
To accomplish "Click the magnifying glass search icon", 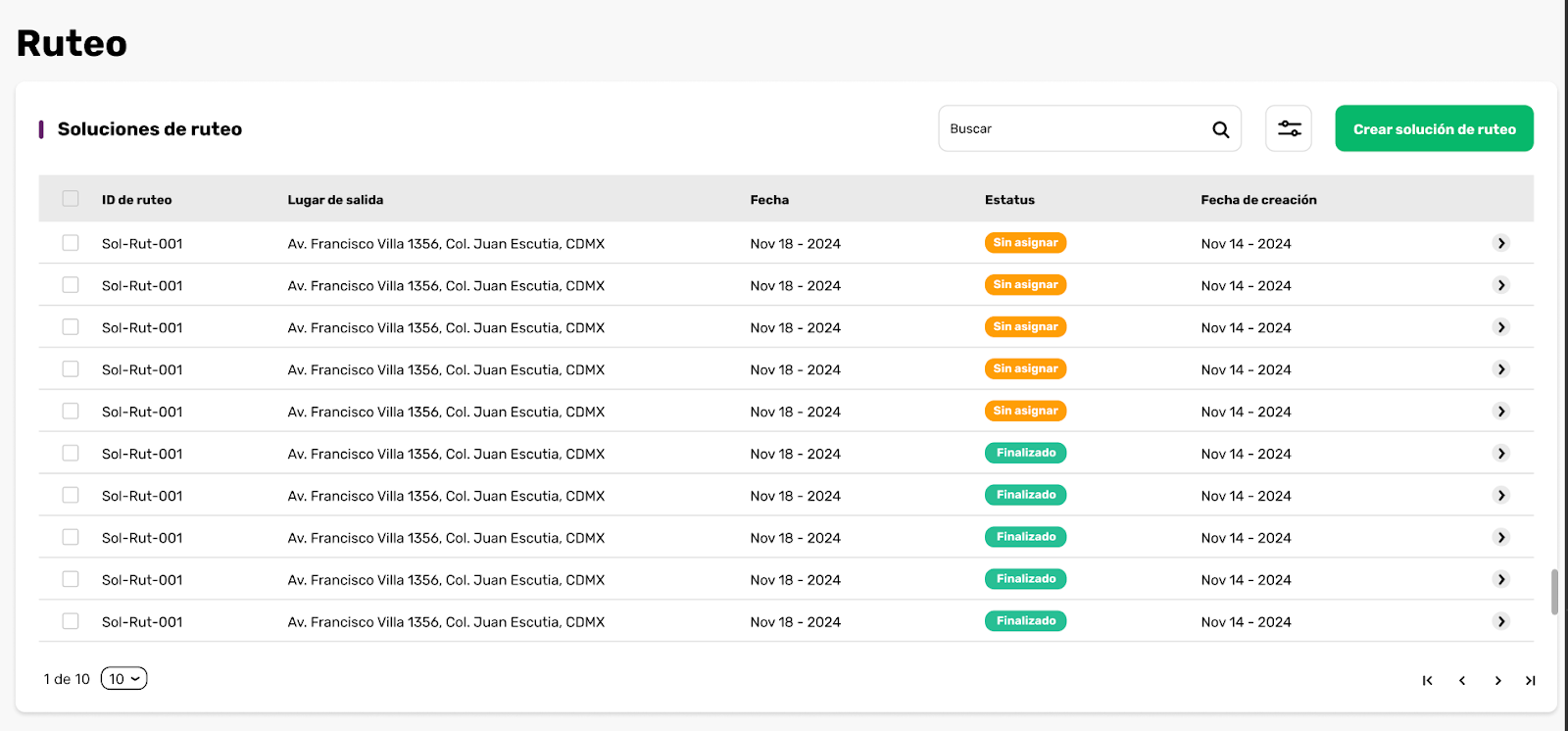I will [x=1220, y=129].
